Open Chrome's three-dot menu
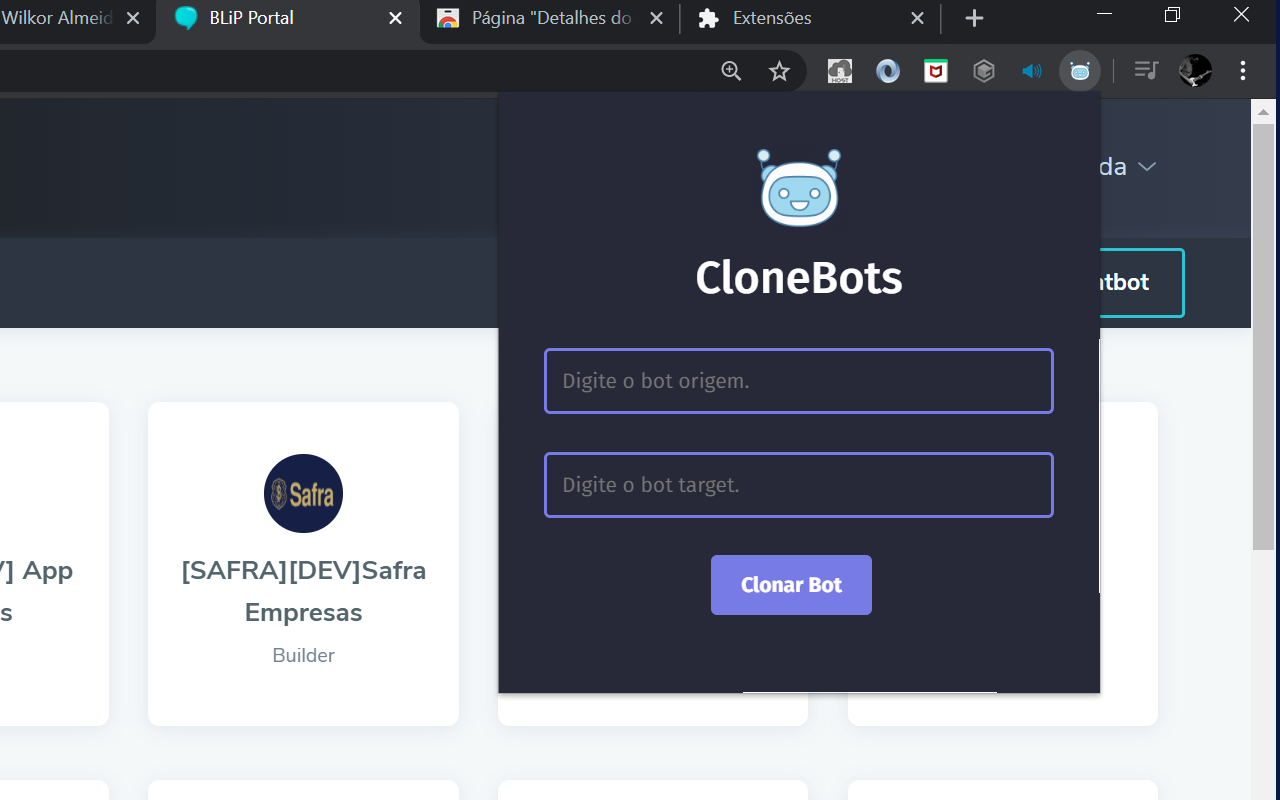 point(1242,71)
